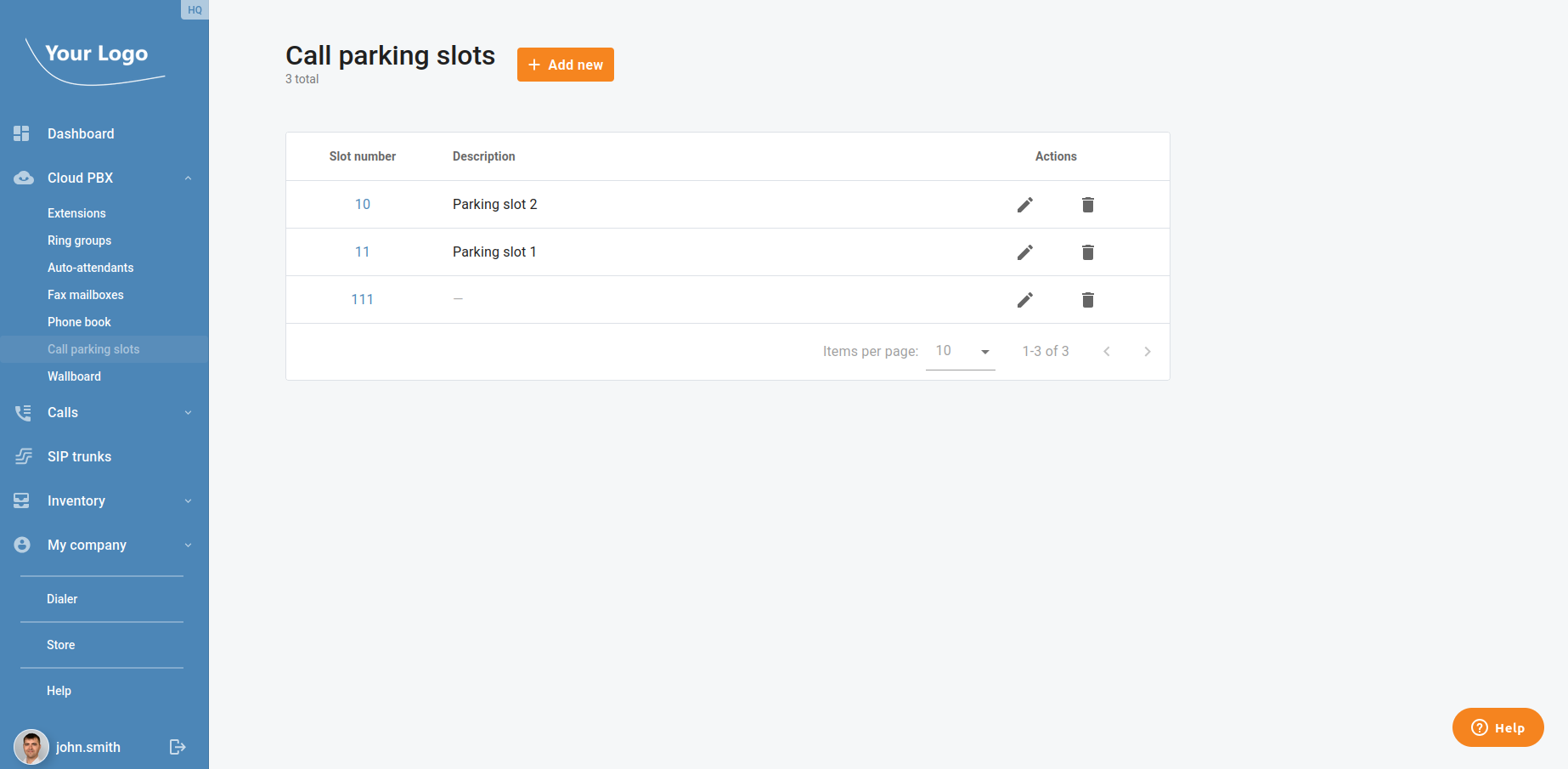The width and height of the screenshot is (1568, 769).
Task: Edit parking slot 10 with pencil icon
Action: [x=1025, y=205]
